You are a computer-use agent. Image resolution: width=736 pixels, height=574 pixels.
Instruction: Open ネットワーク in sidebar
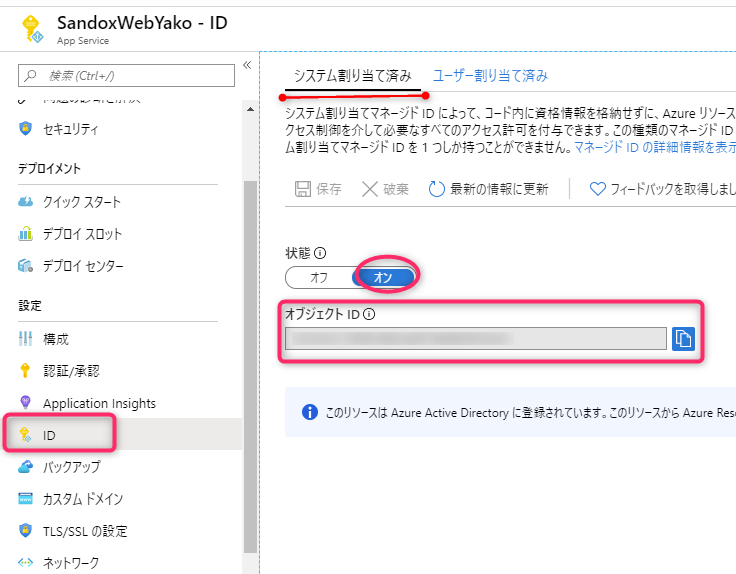pos(71,563)
